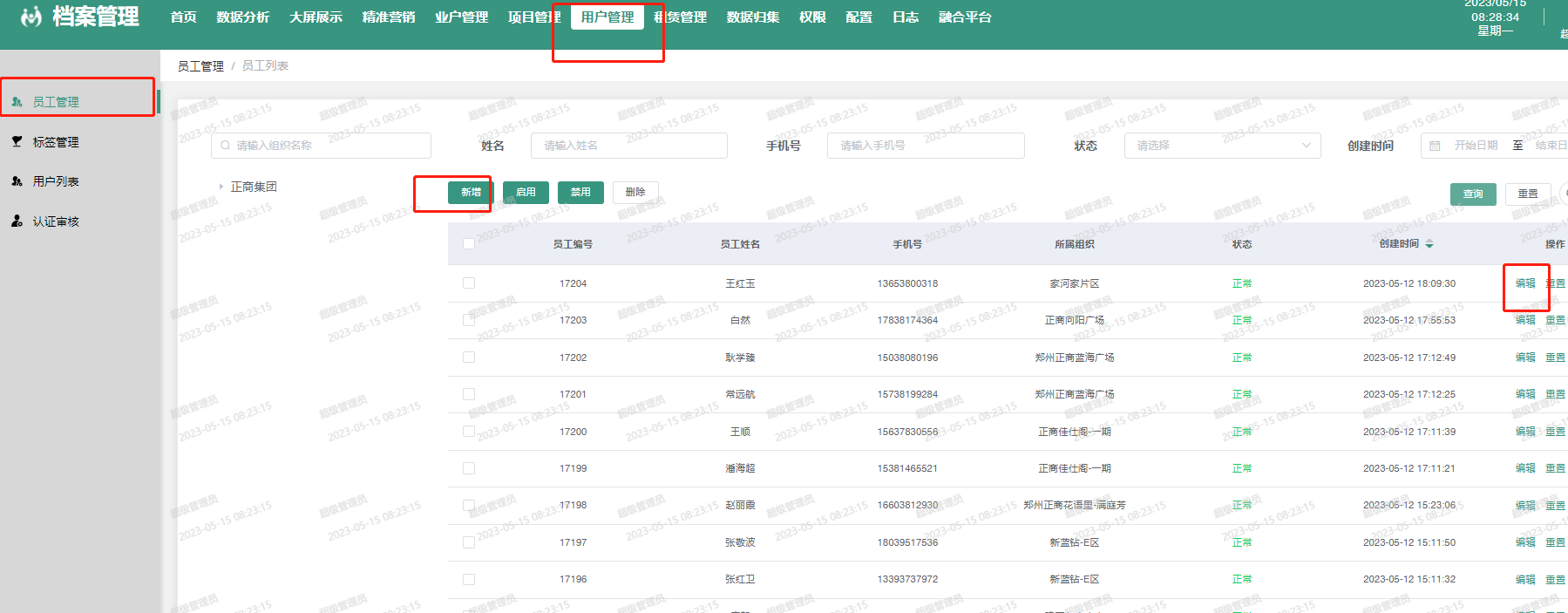Click the 员工管理 breadcrumb link

point(200,66)
